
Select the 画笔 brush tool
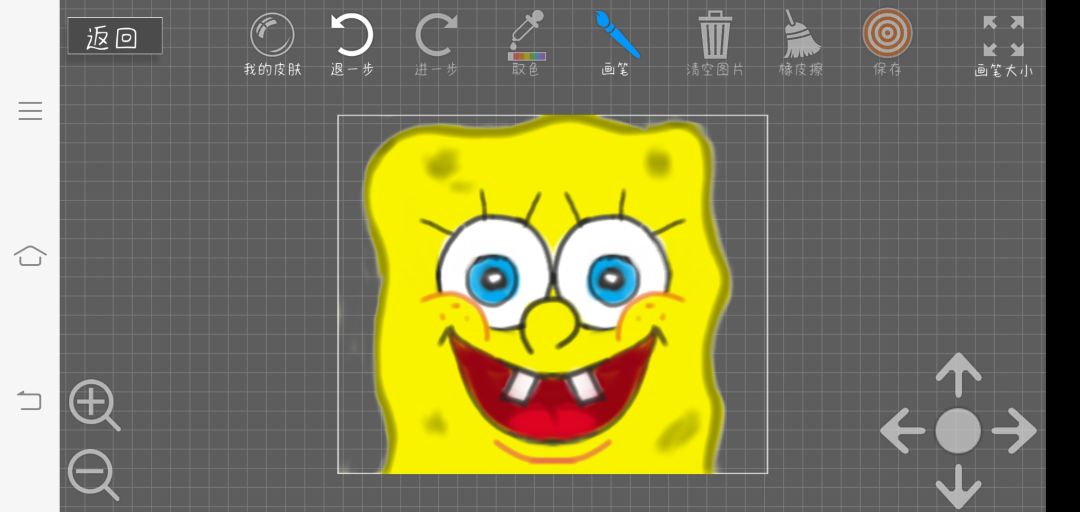coord(616,43)
